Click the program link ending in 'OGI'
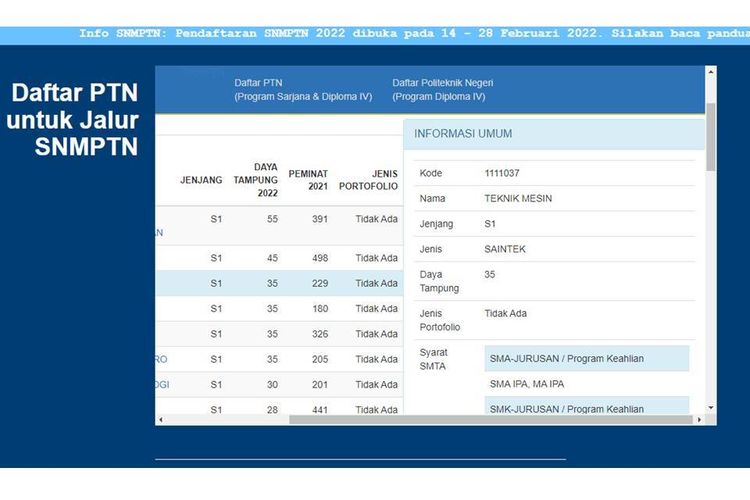Viewport: 750px width, 500px height. (162, 385)
